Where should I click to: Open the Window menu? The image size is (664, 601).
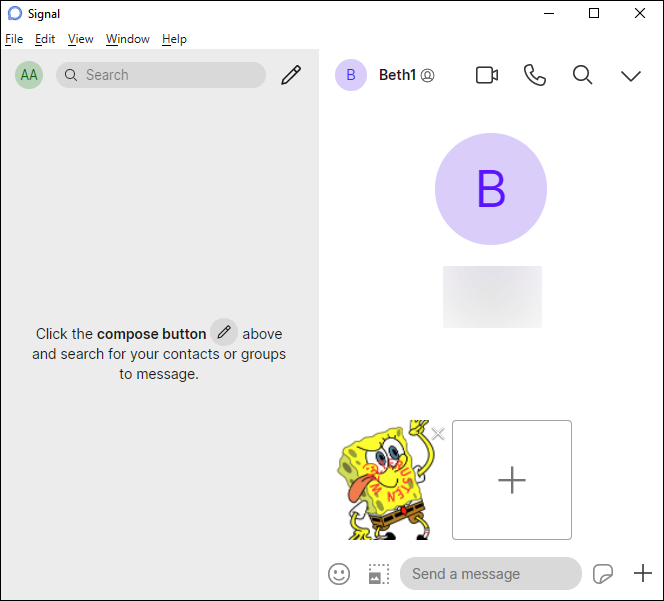tap(127, 39)
